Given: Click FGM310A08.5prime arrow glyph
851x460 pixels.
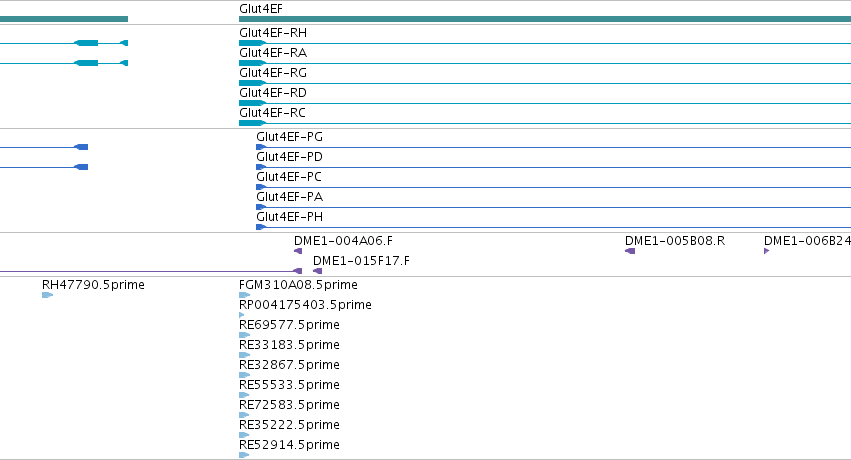Looking at the screenshot, I should [x=244, y=295].
